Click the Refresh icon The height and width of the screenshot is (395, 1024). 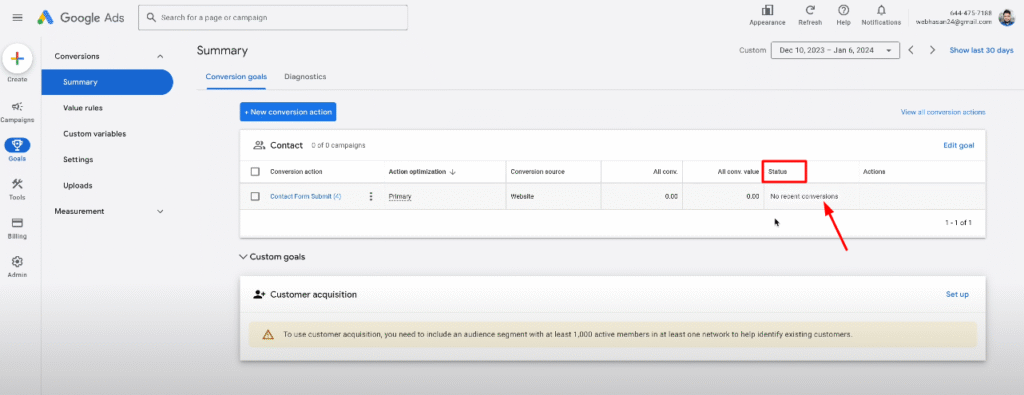[810, 10]
